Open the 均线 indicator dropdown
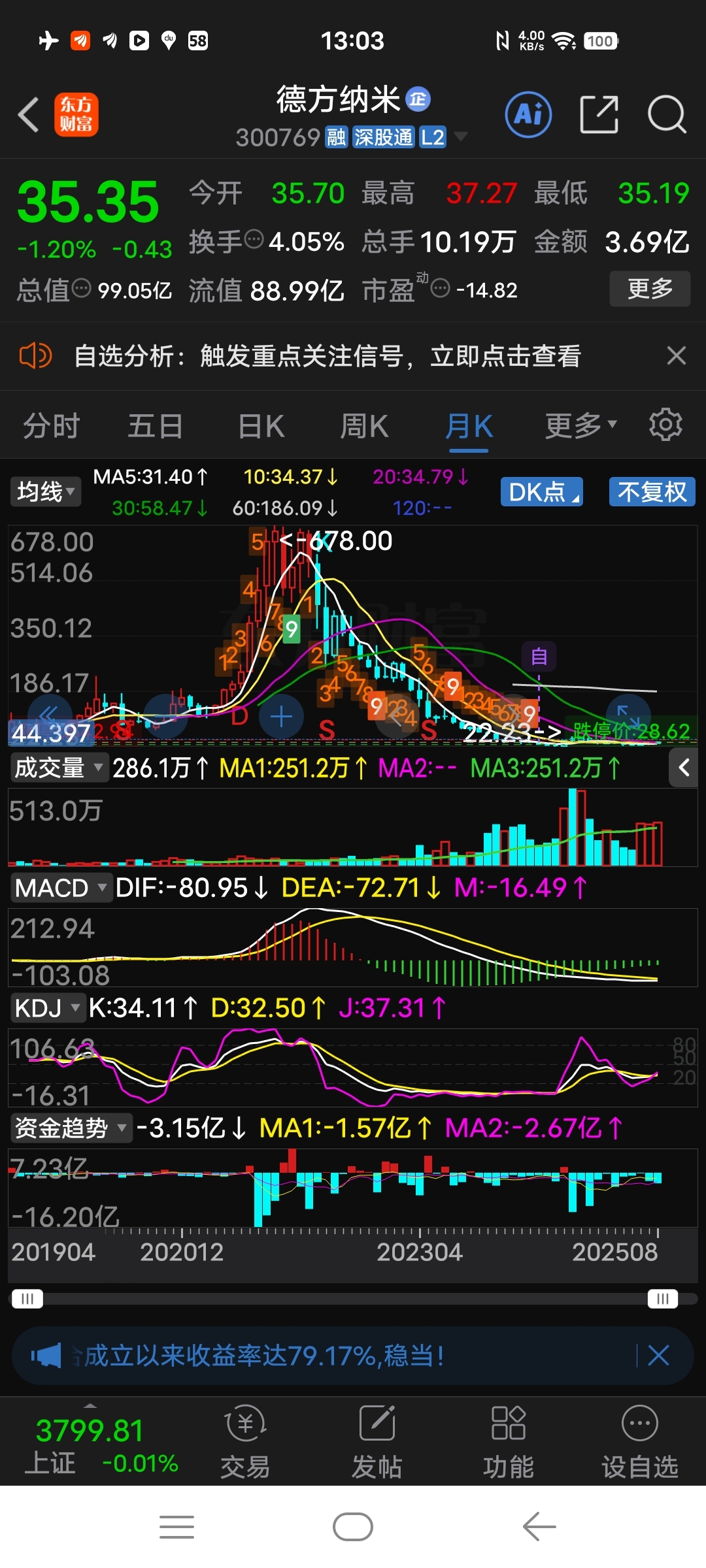 (45, 491)
